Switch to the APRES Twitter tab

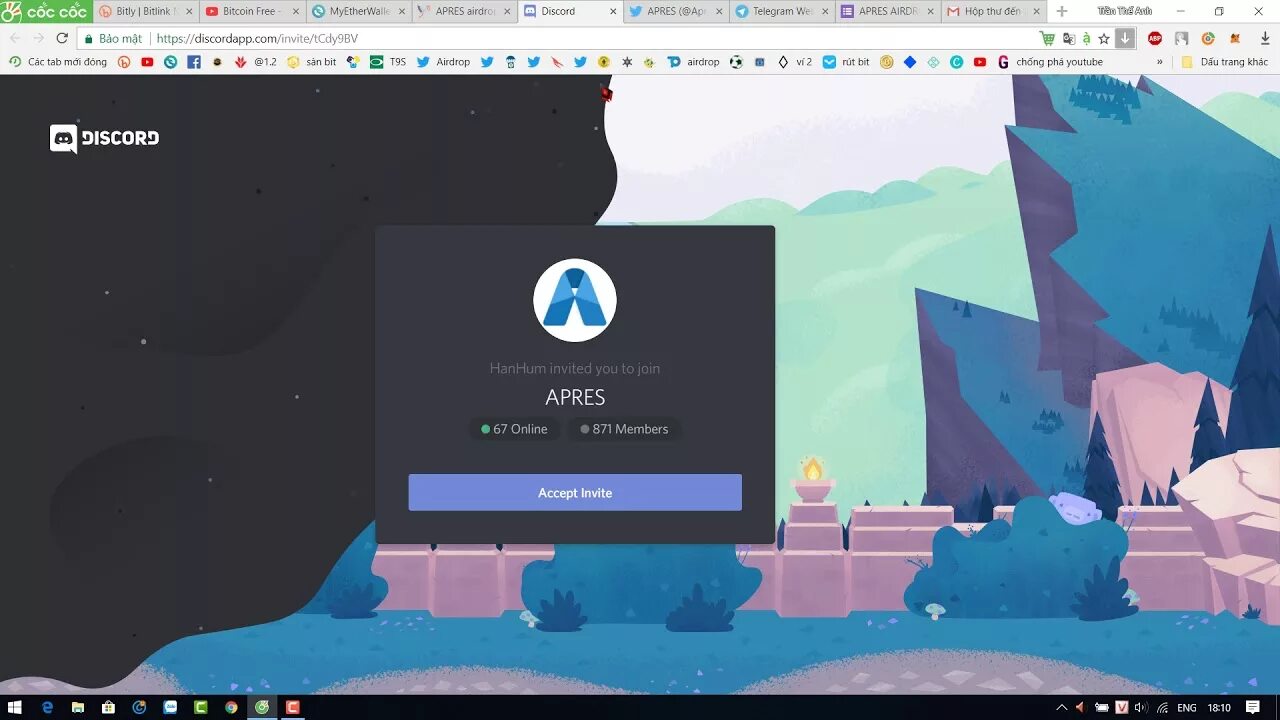676,11
